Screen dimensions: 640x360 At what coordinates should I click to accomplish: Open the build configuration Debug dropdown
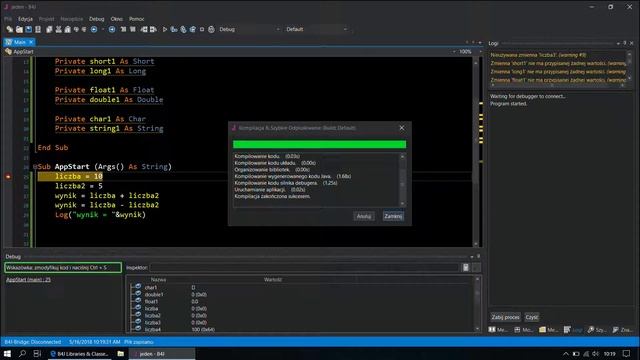(x=249, y=29)
